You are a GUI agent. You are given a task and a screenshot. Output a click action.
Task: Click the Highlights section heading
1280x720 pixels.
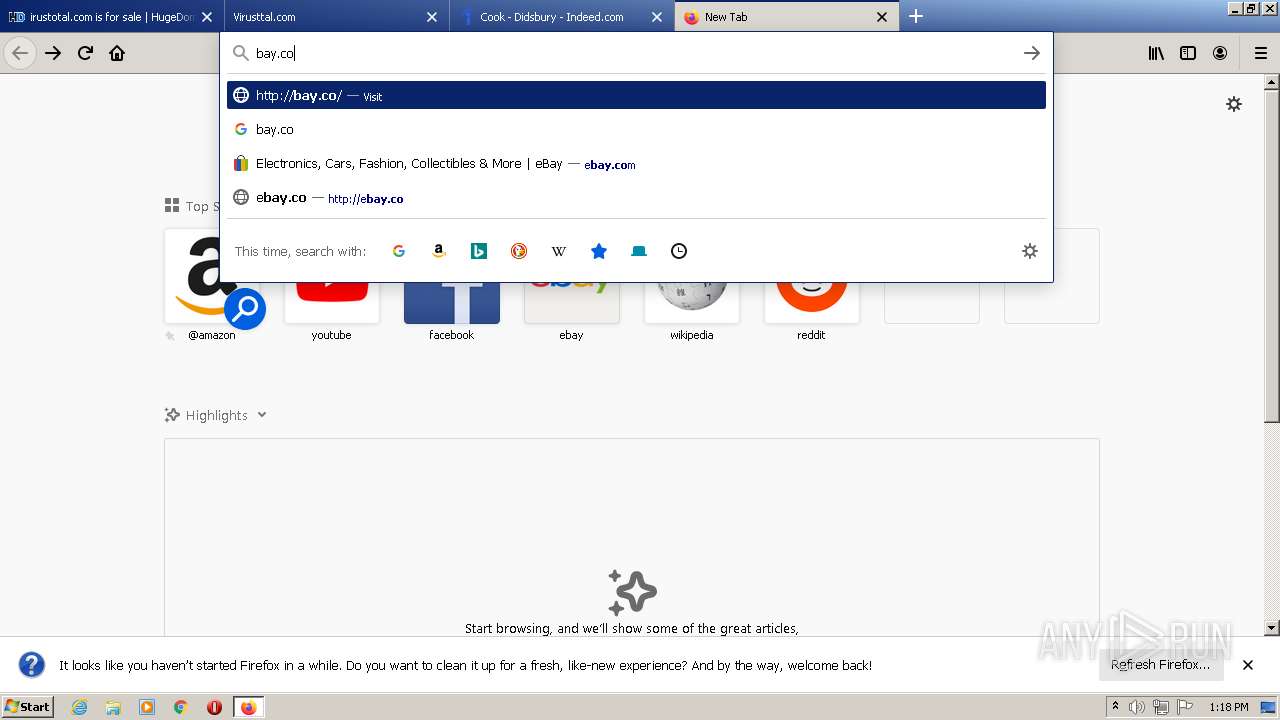216,415
